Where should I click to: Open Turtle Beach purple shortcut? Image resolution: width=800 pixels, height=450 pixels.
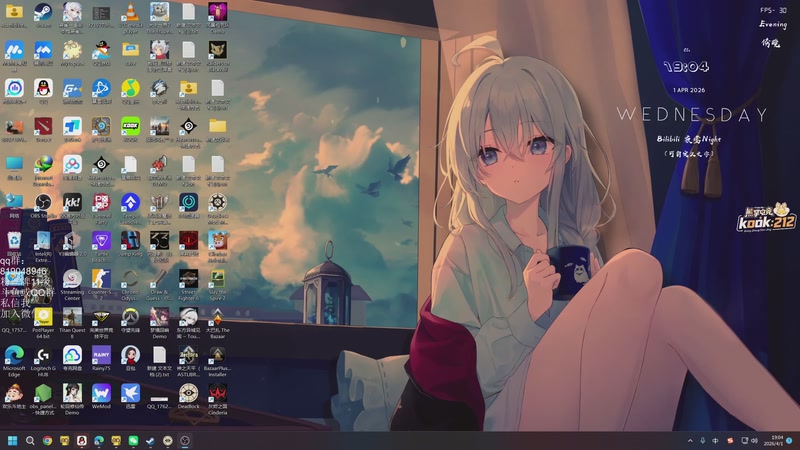click(x=101, y=246)
